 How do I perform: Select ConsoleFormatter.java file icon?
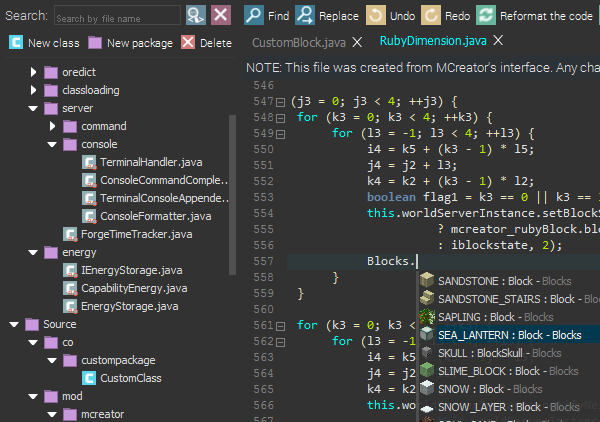click(x=89, y=216)
